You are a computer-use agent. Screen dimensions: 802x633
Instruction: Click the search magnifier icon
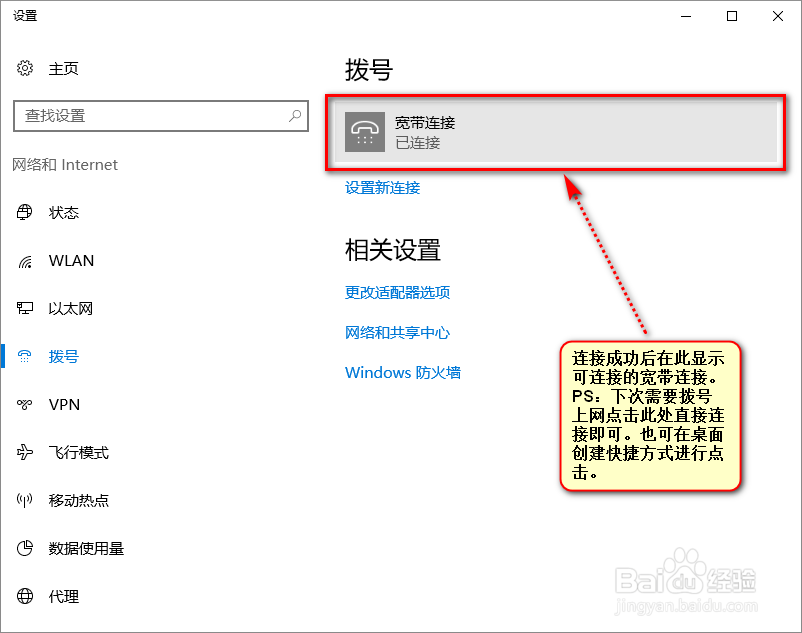[x=295, y=116]
